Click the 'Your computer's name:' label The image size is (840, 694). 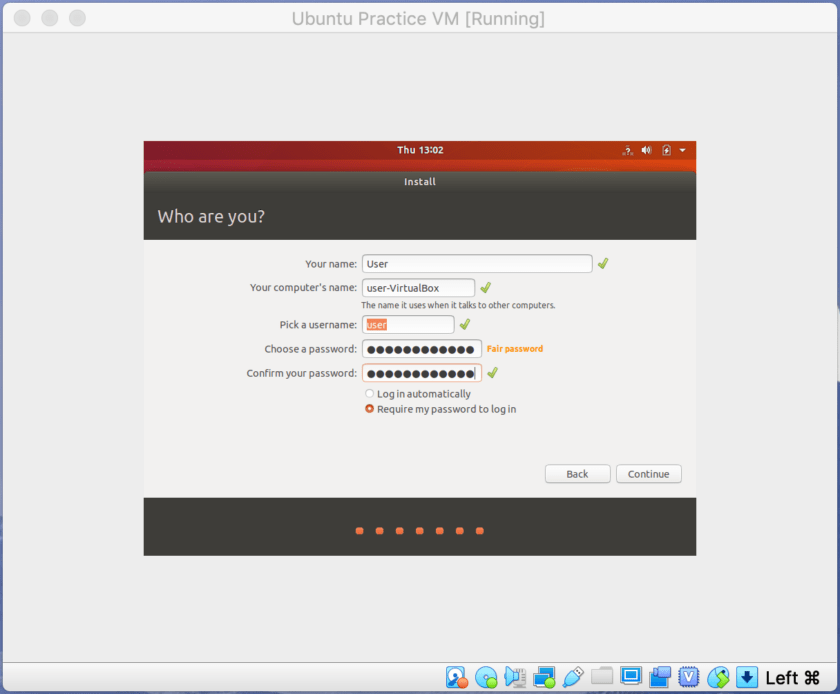303,288
